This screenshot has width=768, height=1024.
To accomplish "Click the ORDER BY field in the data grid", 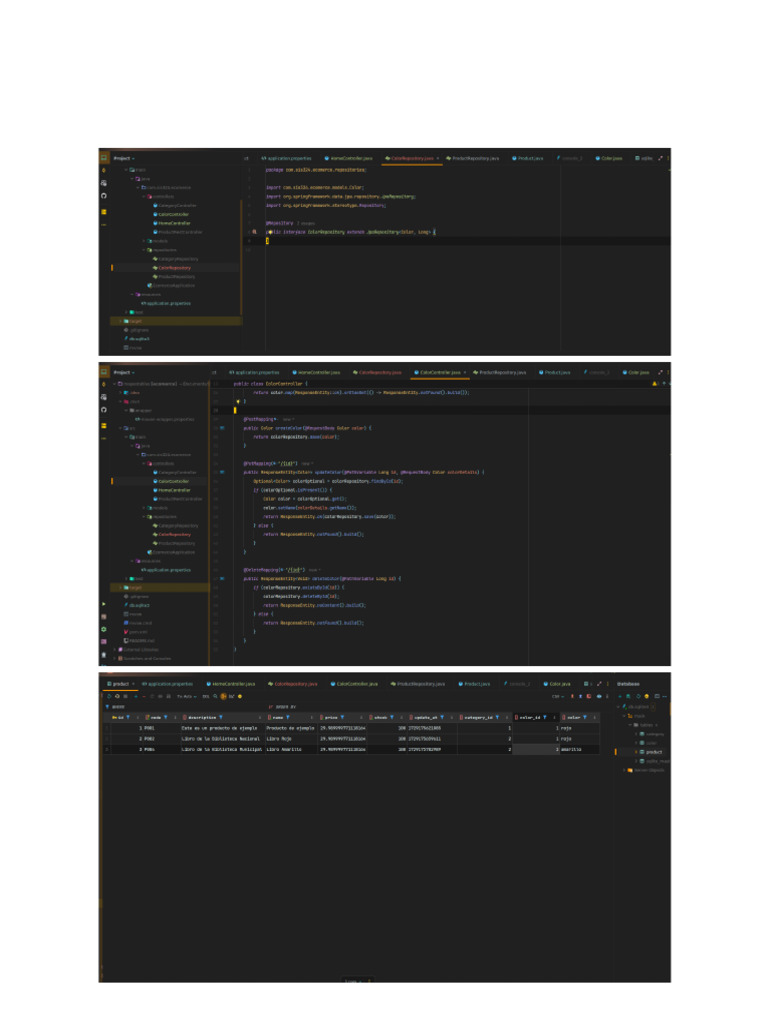I will 290,706.
